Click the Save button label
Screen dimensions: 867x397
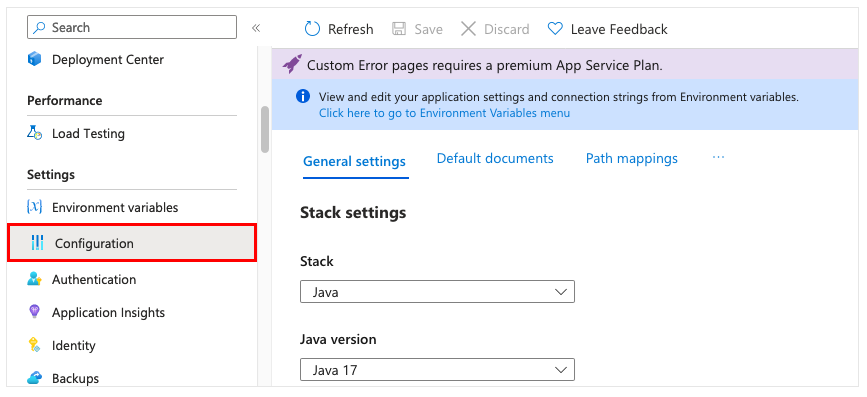(x=429, y=29)
